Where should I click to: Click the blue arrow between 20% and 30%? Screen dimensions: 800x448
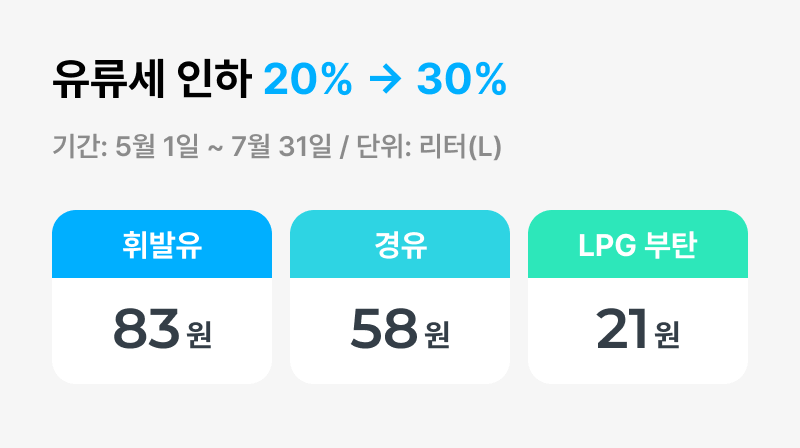pyautogui.click(x=385, y=80)
